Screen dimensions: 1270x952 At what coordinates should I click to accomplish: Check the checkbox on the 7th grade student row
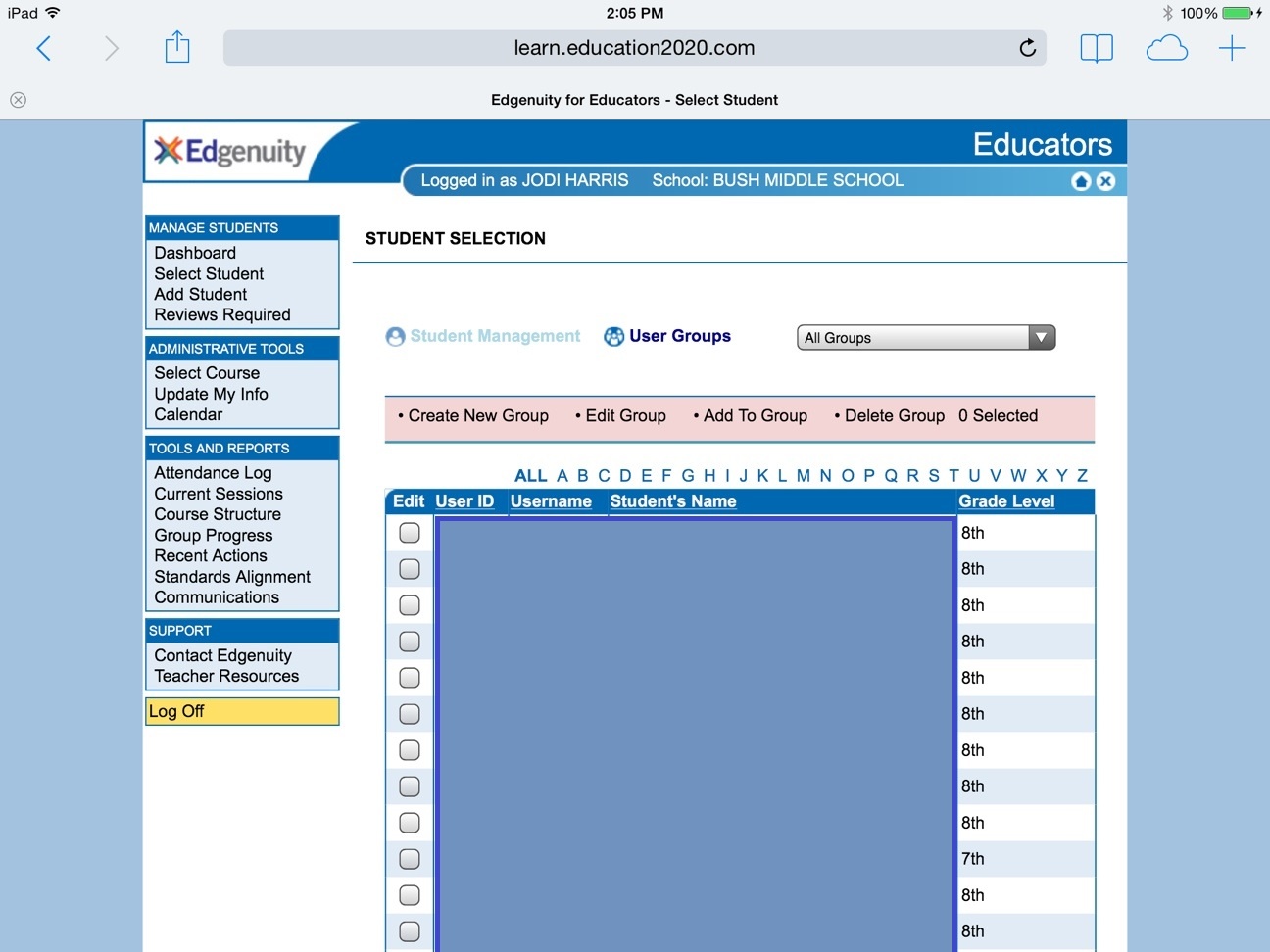coord(409,858)
